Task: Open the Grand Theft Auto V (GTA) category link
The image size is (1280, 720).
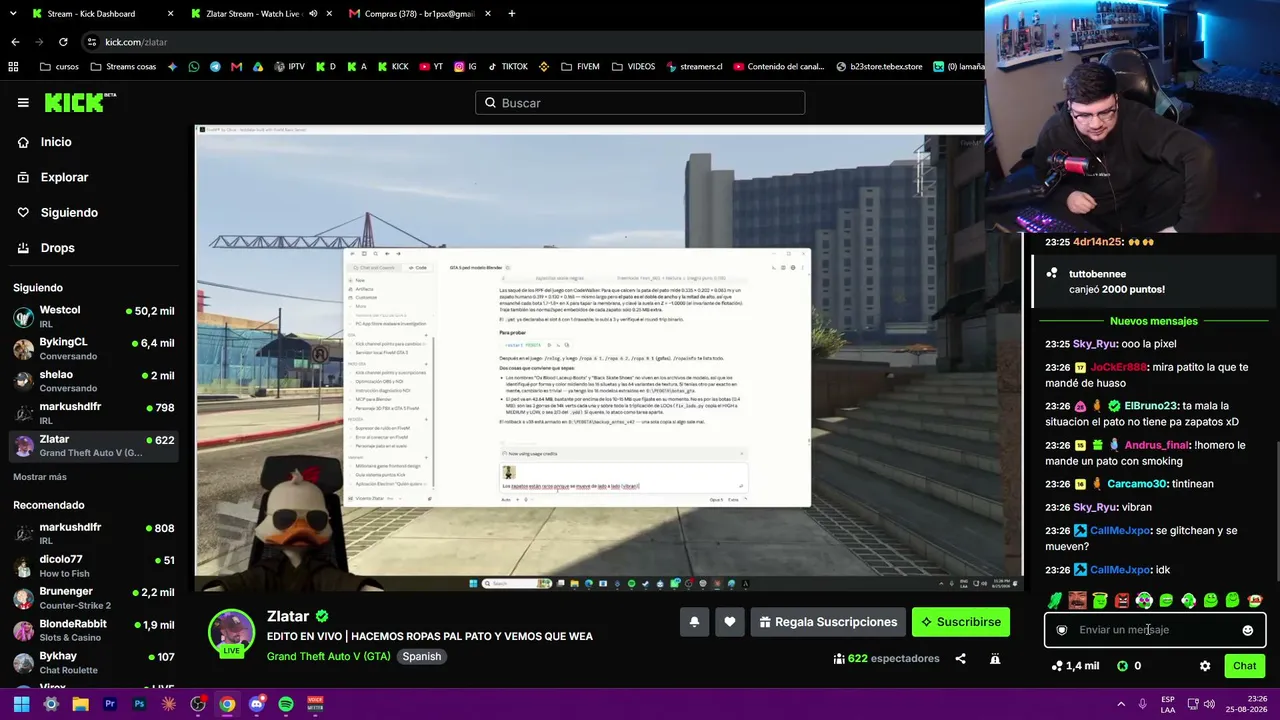Action: click(328, 657)
